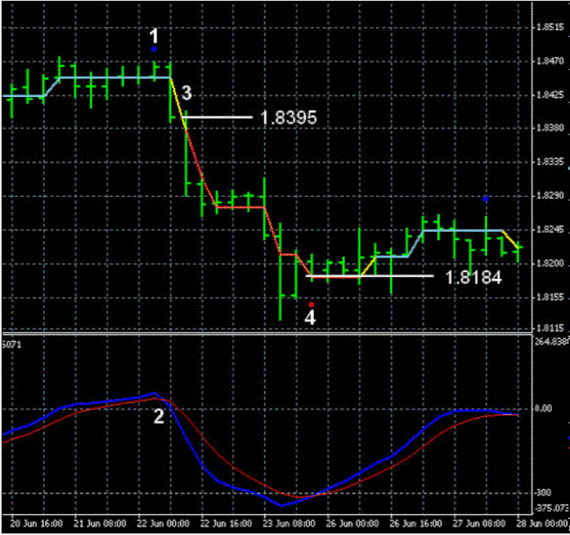Screen dimensions: 570x535
Task: Select the 1.8425 price level label
Action: pyautogui.click(x=550, y=95)
